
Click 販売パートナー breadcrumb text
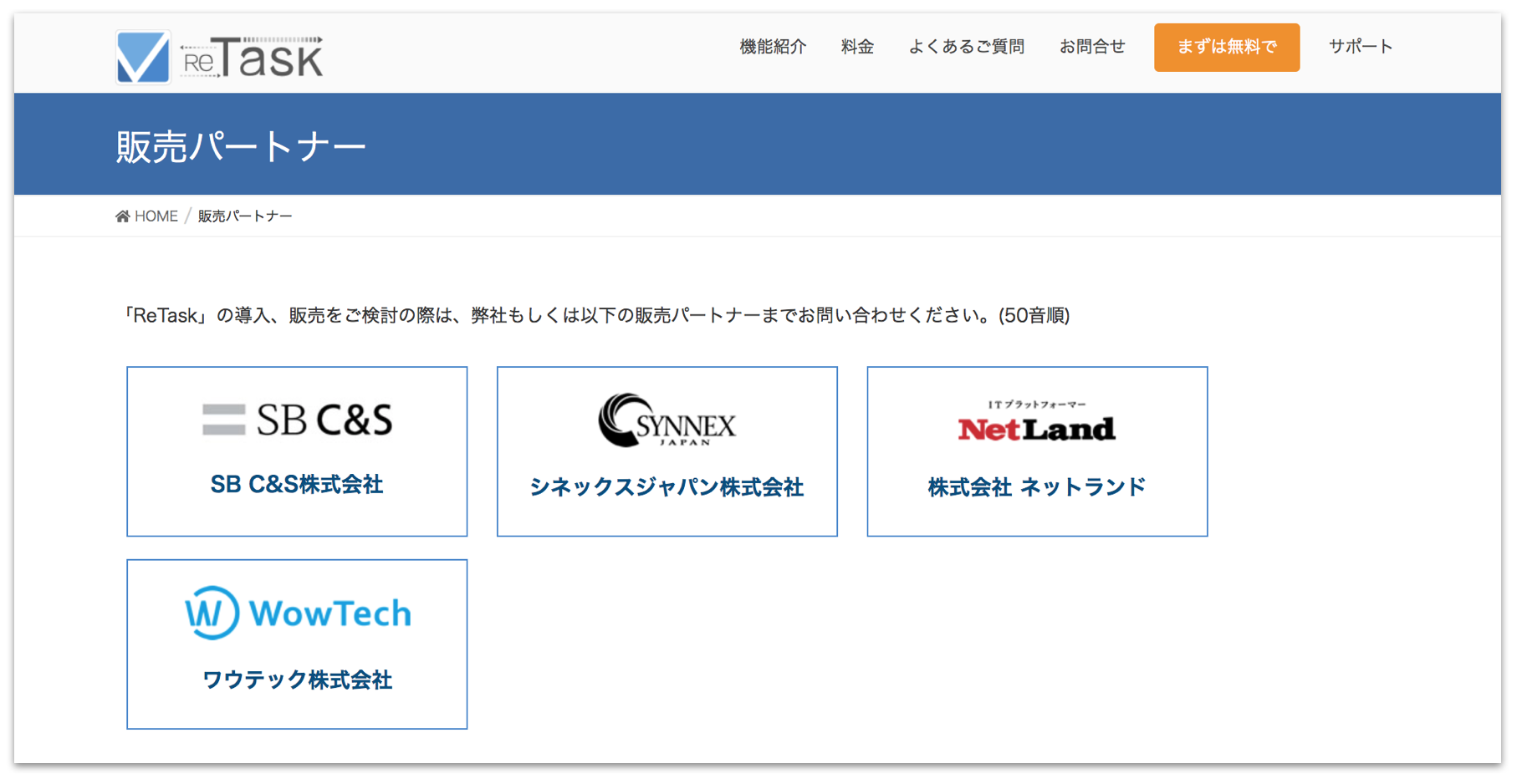pyautogui.click(x=245, y=216)
